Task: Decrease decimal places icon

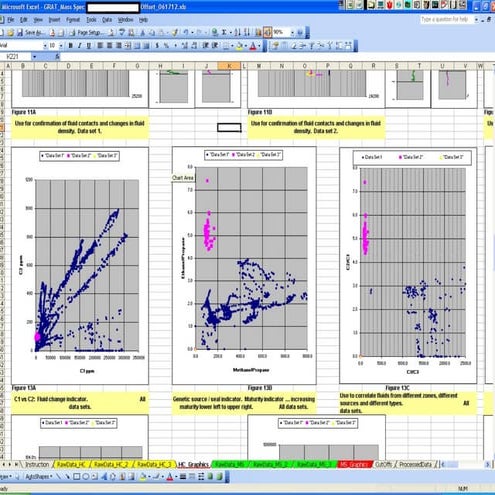Action: 194,46
